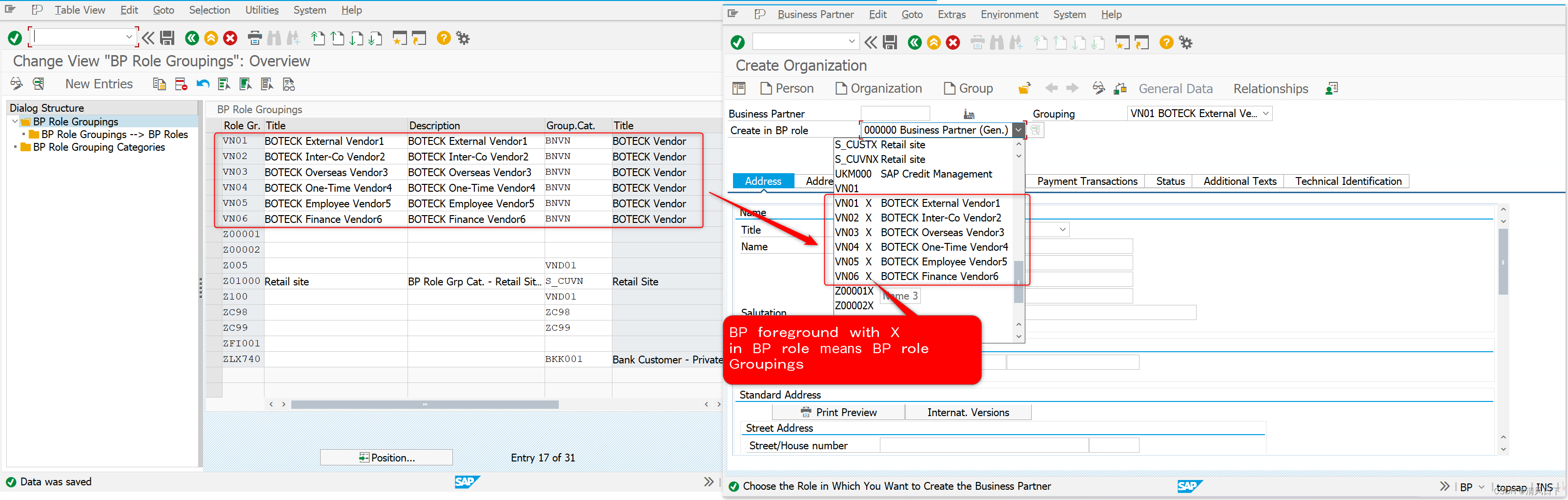Viewport: 1568px width, 500px height.
Task: Open the Grouping dropdown showing VN01 BOTECK
Action: tap(1266, 114)
